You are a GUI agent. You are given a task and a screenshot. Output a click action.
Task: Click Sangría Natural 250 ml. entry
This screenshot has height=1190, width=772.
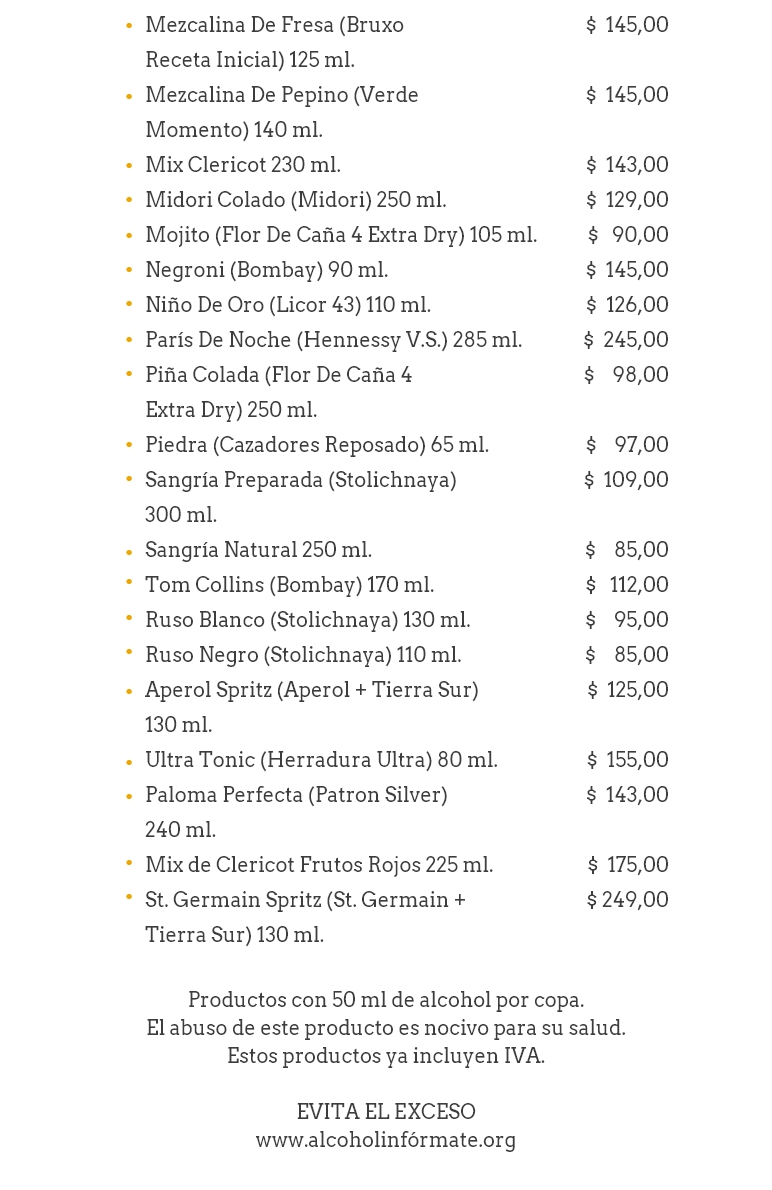pos(258,550)
